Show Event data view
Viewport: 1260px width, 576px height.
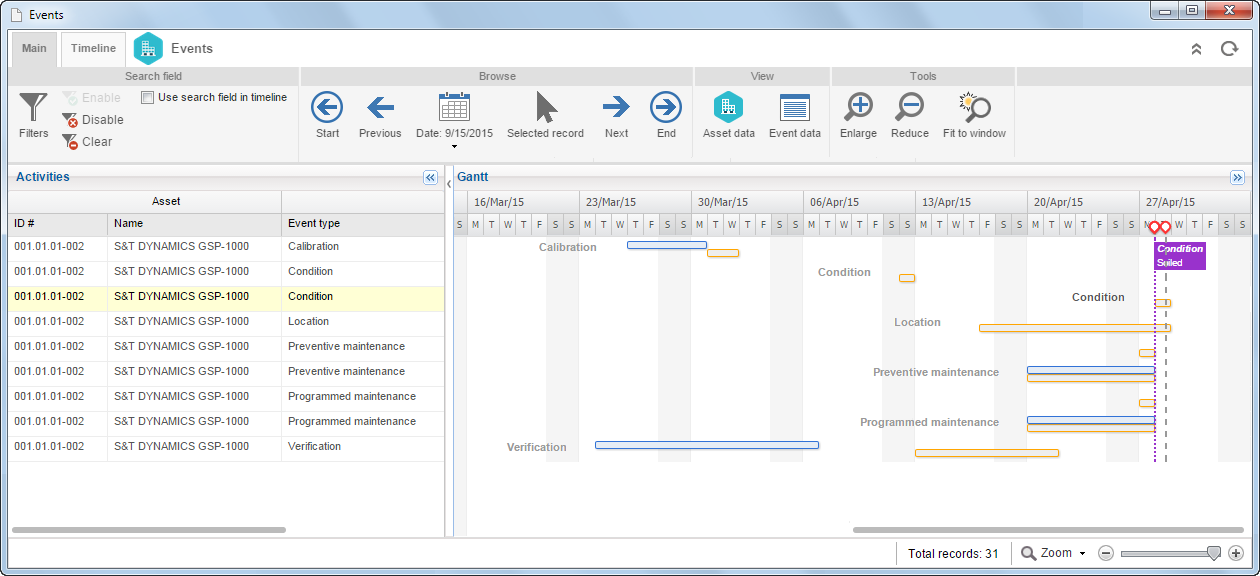coord(795,115)
